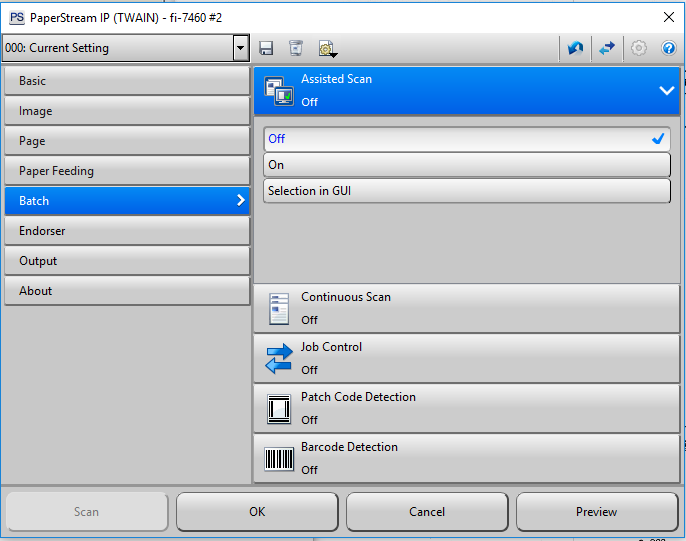The image size is (686, 541).
Task: Click the Preview button
Action: coord(596,512)
